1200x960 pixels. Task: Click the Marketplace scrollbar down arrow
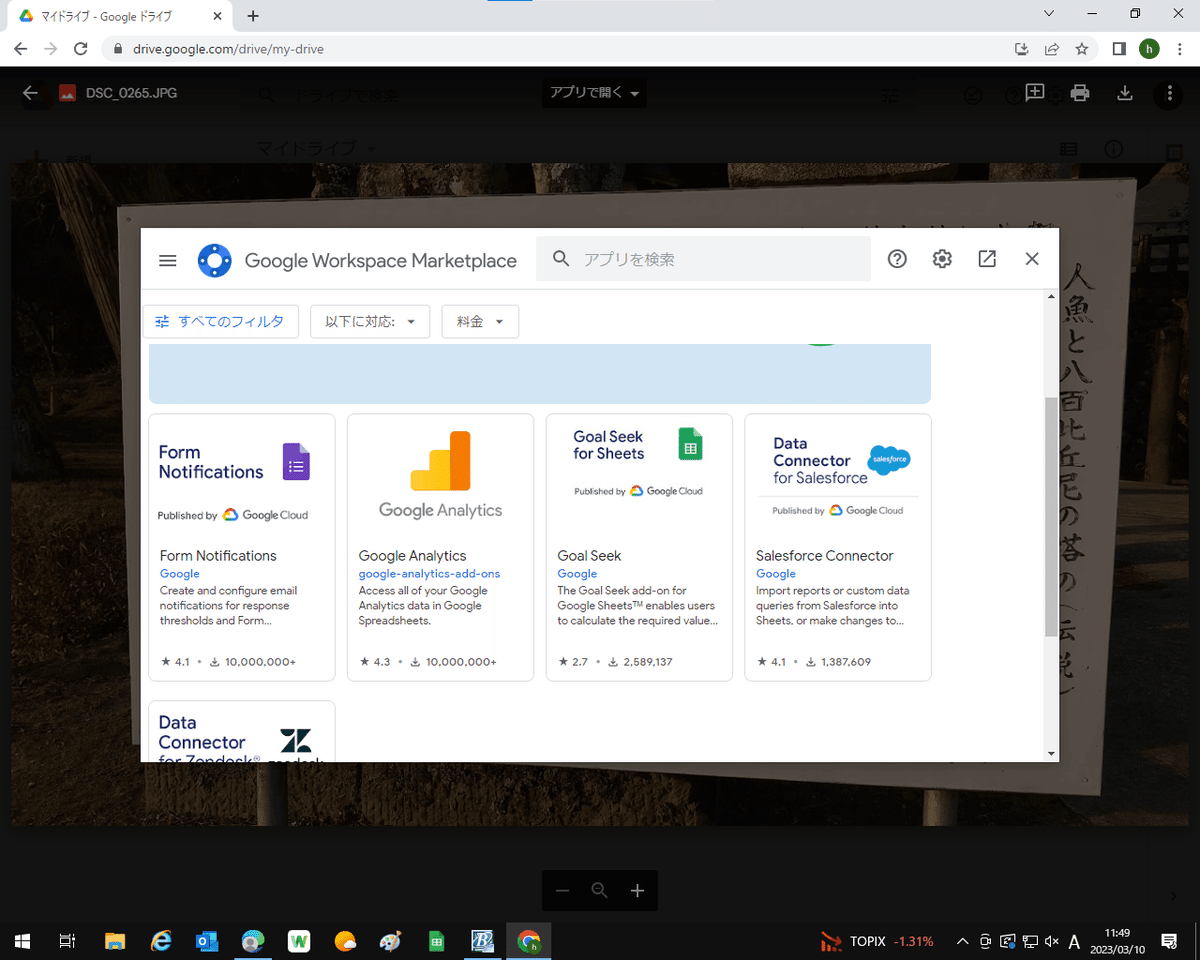(1050, 754)
